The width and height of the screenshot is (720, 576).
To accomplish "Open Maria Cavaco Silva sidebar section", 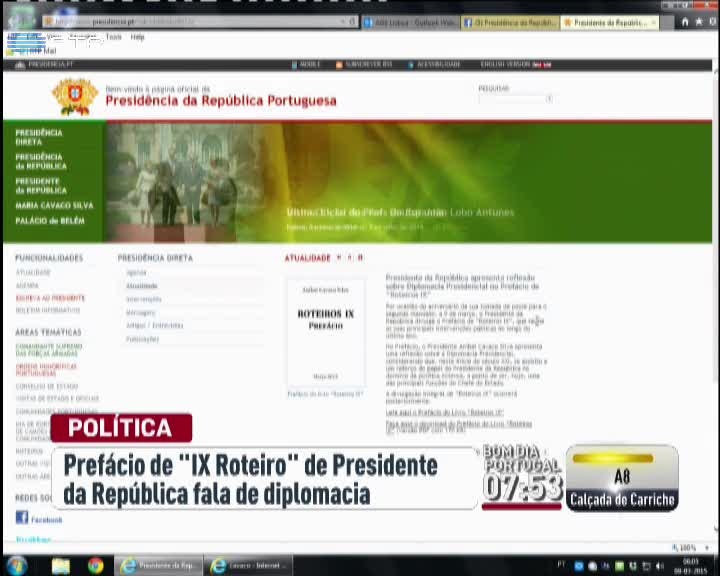I will point(54,205).
